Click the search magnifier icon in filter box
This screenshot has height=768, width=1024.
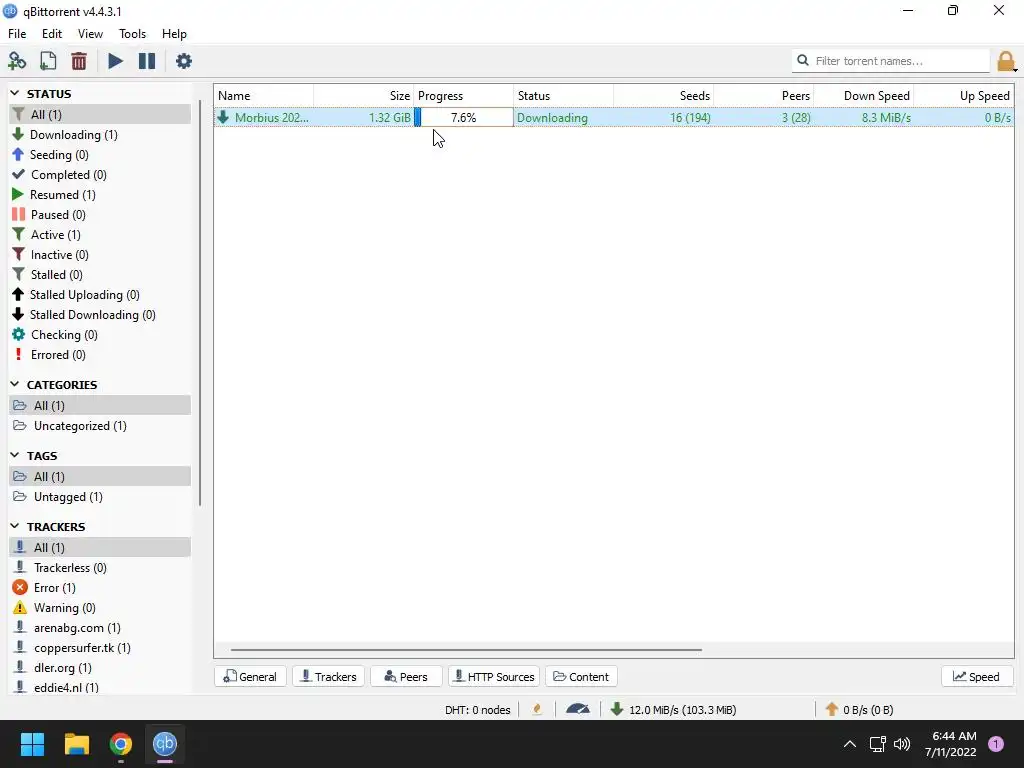coord(803,60)
